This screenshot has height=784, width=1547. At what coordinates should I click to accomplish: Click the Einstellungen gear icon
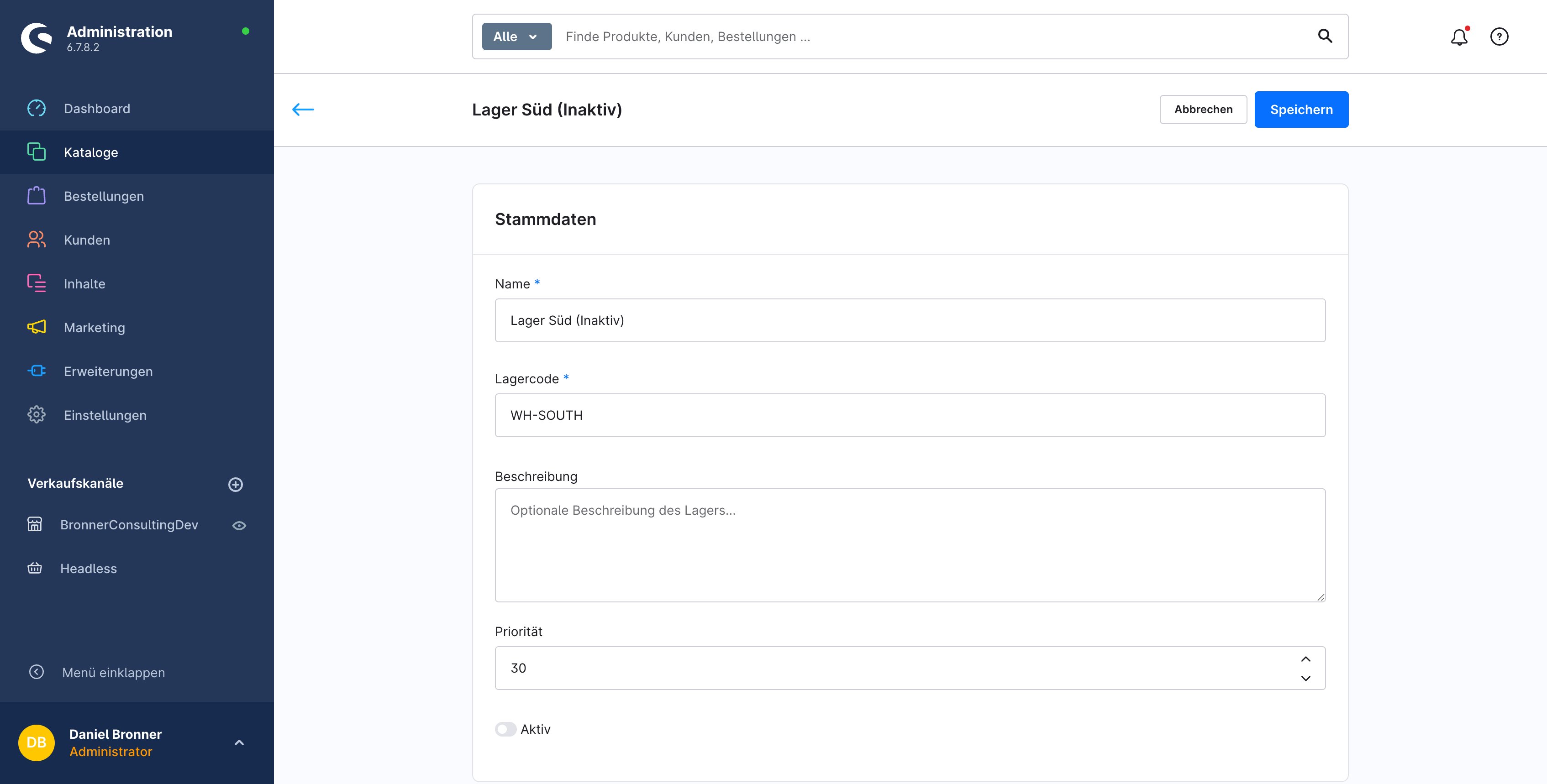point(36,415)
